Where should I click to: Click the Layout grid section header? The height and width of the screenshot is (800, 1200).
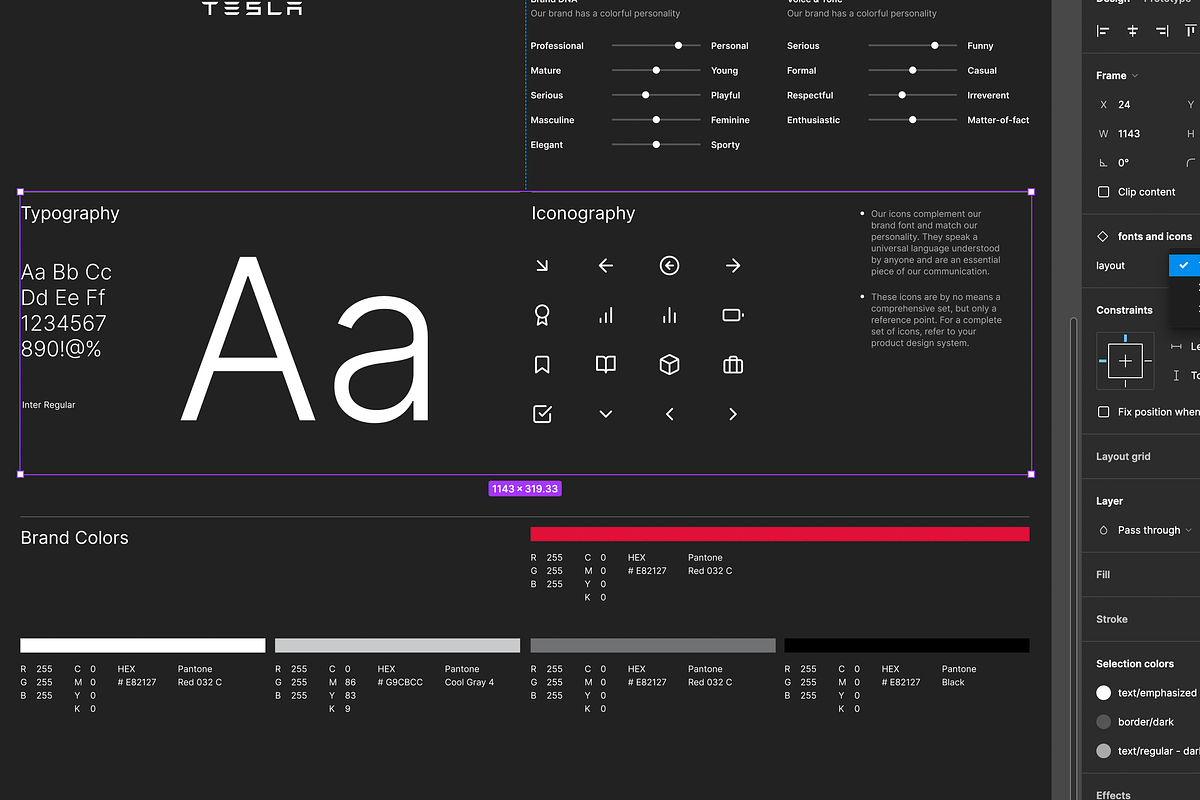(x=1123, y=456)
